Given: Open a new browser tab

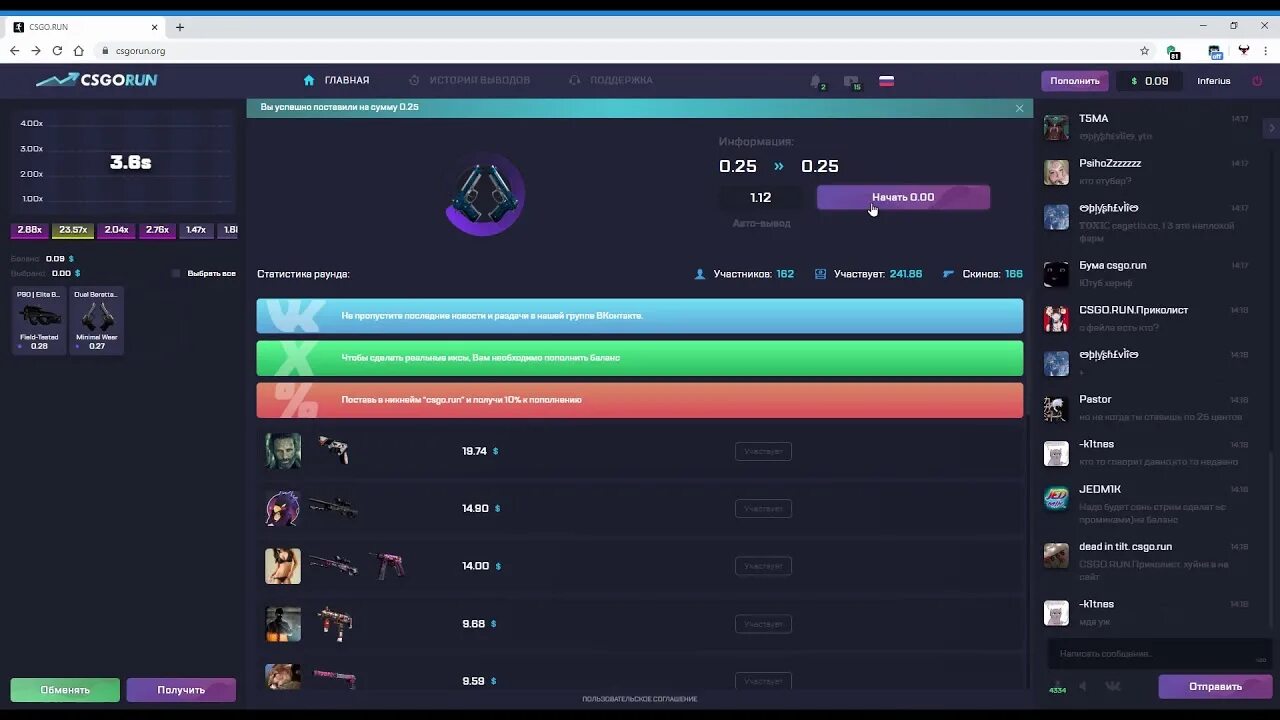Looking at the screenshot, I should tap(180, 27).
